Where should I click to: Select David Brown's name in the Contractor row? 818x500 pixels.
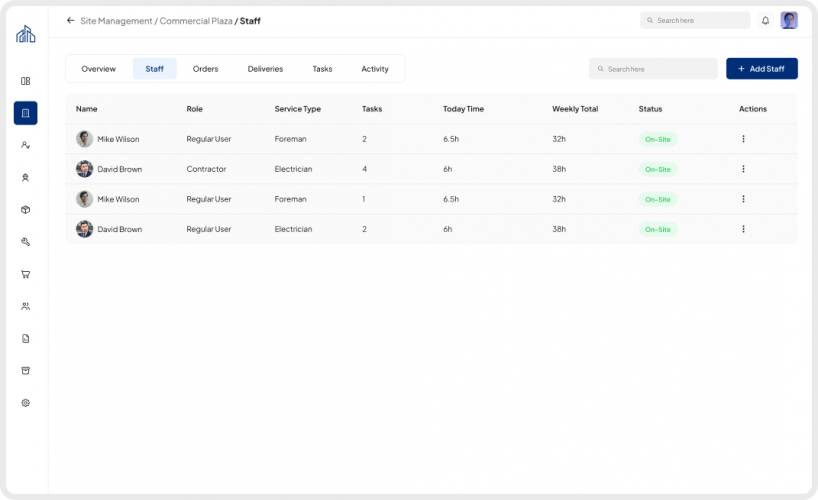(119, 169)
